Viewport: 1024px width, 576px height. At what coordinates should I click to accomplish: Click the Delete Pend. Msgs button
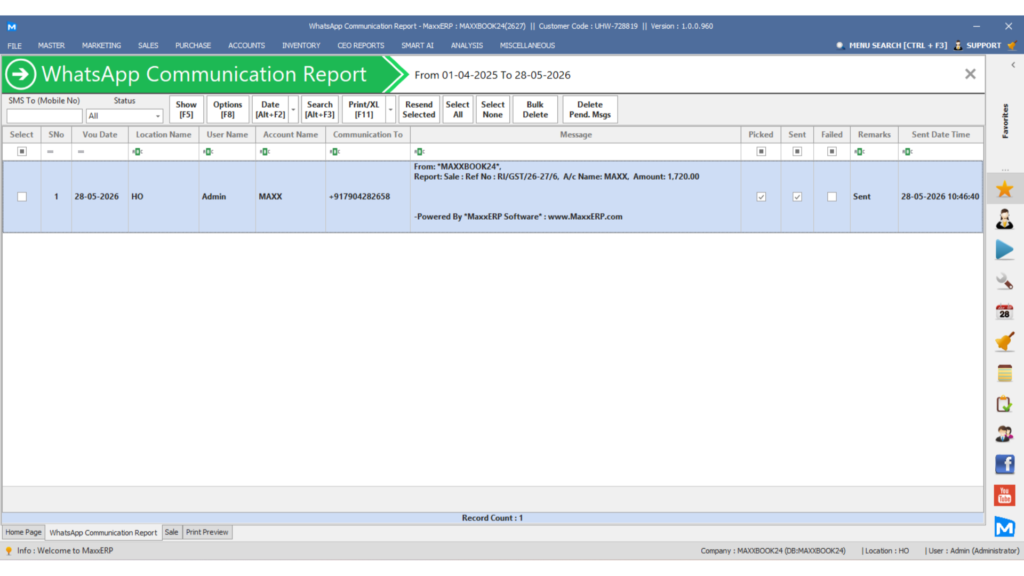coord(590,110)
